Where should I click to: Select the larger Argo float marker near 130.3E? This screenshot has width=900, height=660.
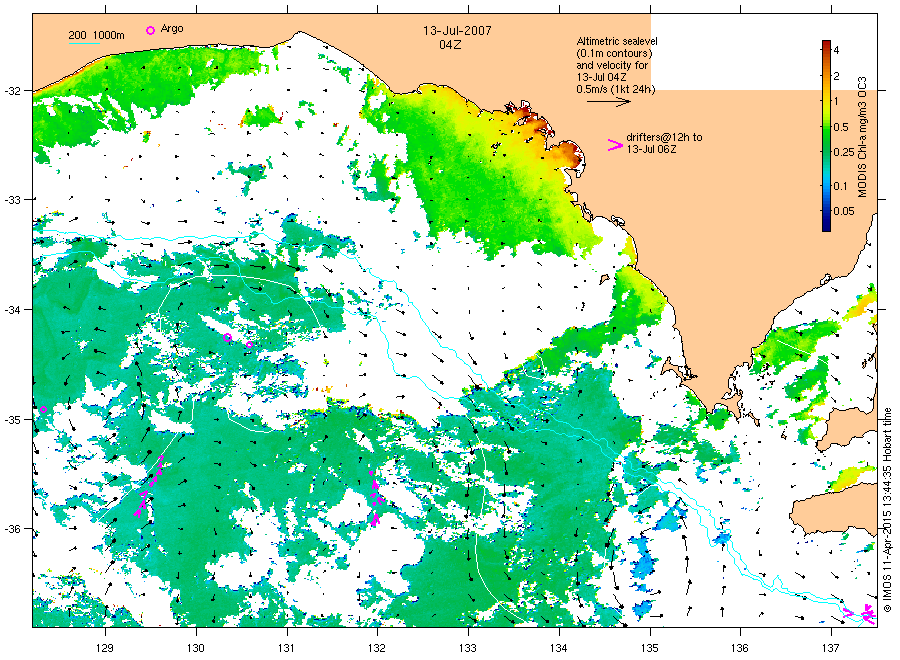[x=227, y=337]
